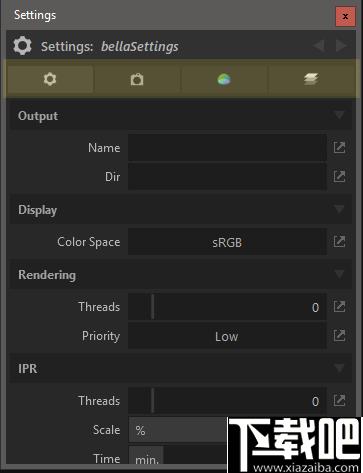Click the Output Name input field
The width and height of the screenshot is (363, 473).
227,148
